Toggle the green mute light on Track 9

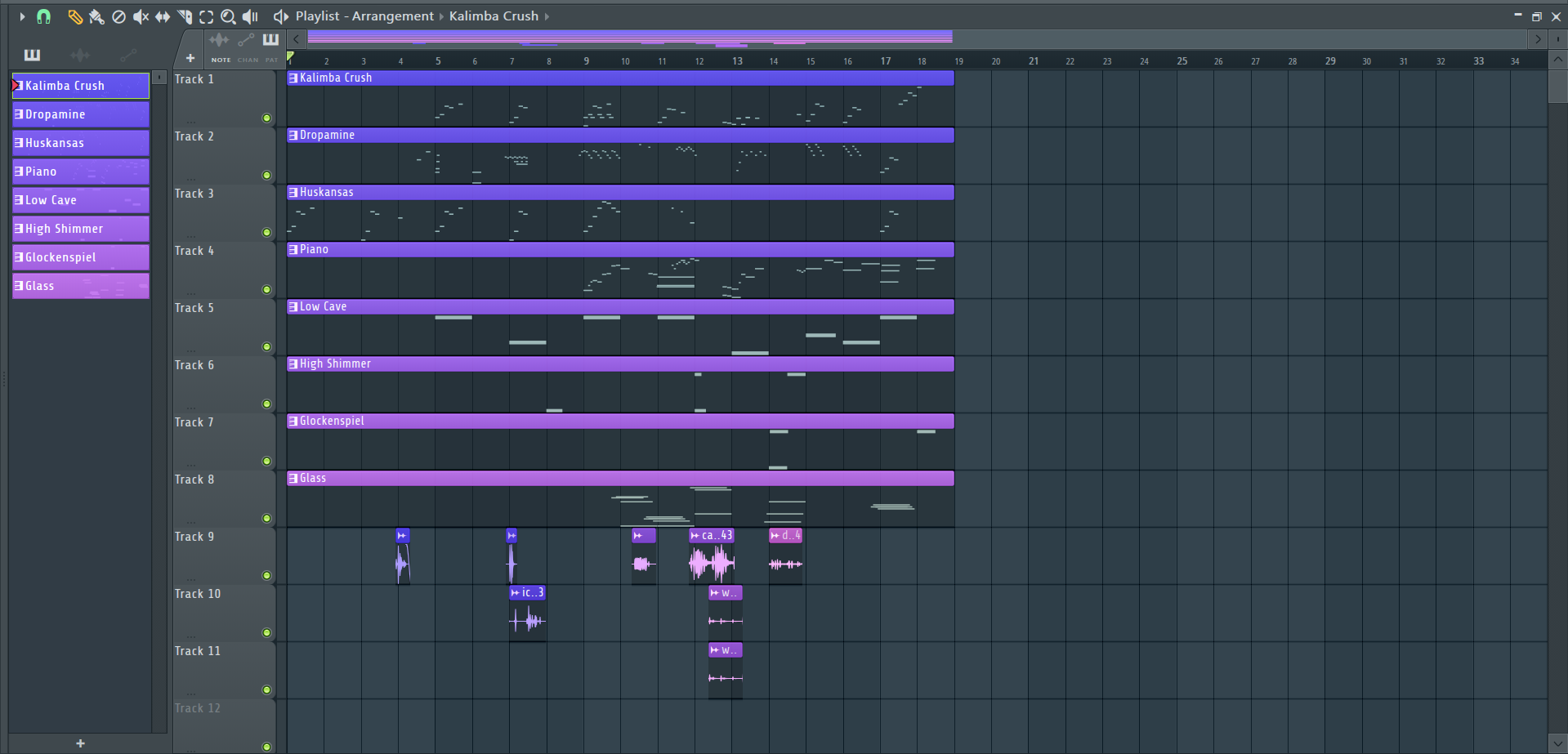266,575
